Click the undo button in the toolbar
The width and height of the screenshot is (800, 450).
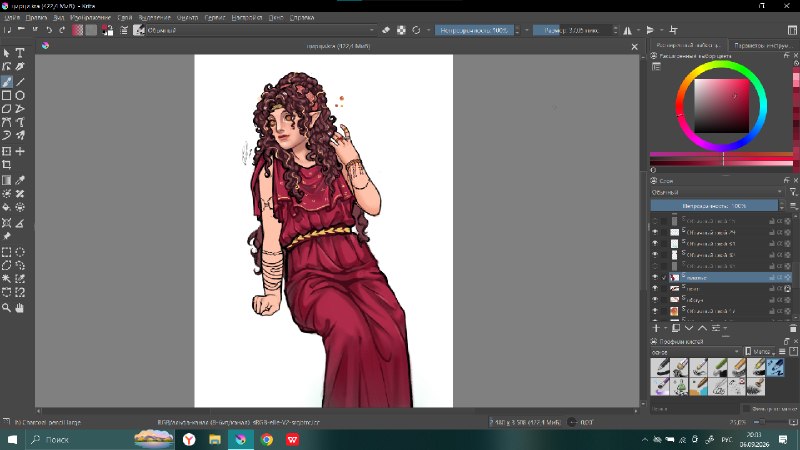tap(49, 31)
